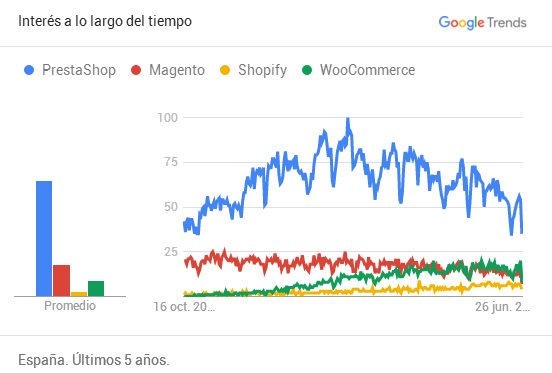This screenshot has width=552, height=373.
Task: Select the WooCommerce legend label
Action: (x=368, y=70)
